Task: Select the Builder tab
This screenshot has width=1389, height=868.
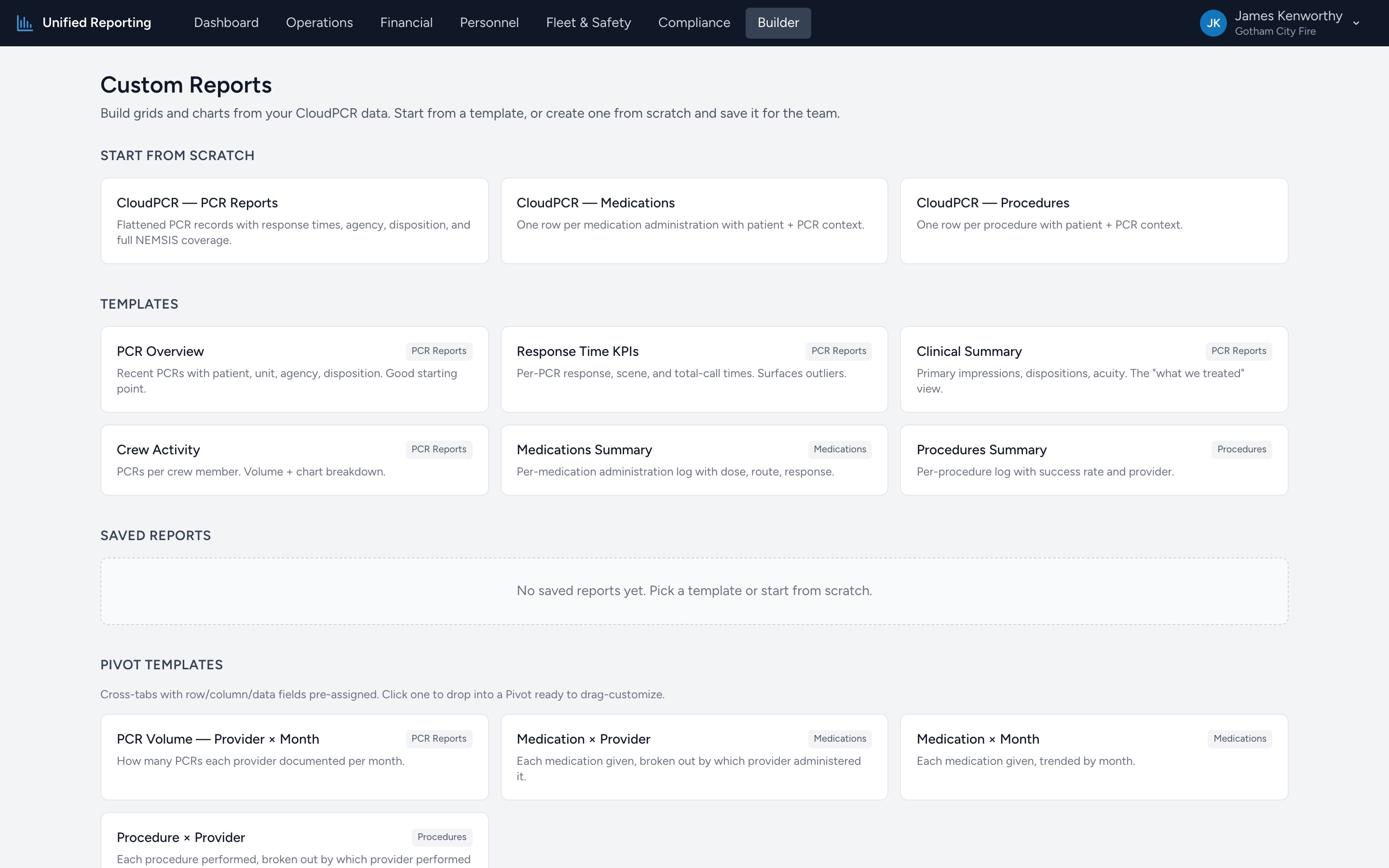Action: tap(778, 23)
